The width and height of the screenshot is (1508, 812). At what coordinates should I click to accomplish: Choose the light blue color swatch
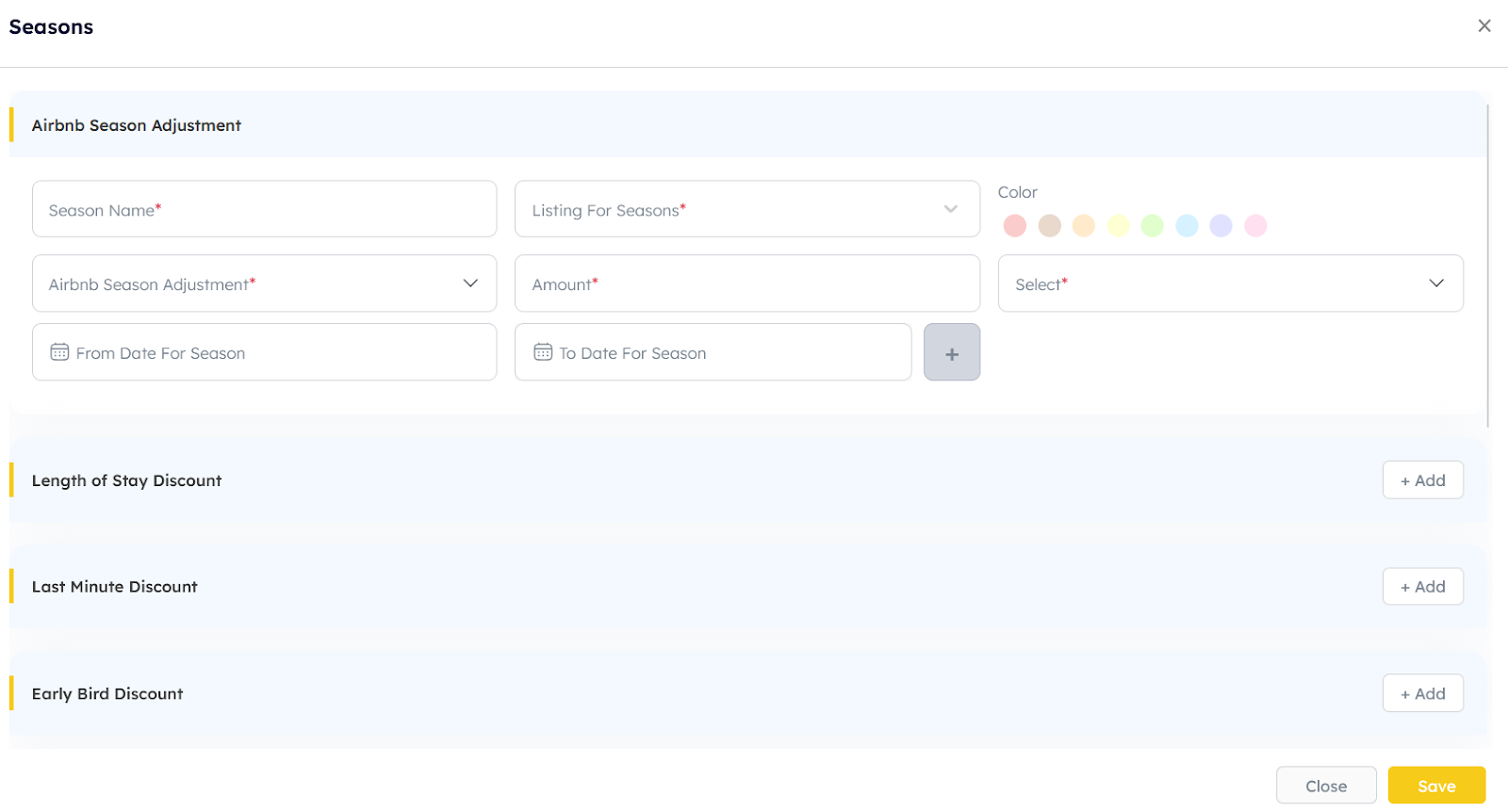[x=1188, y=225]
